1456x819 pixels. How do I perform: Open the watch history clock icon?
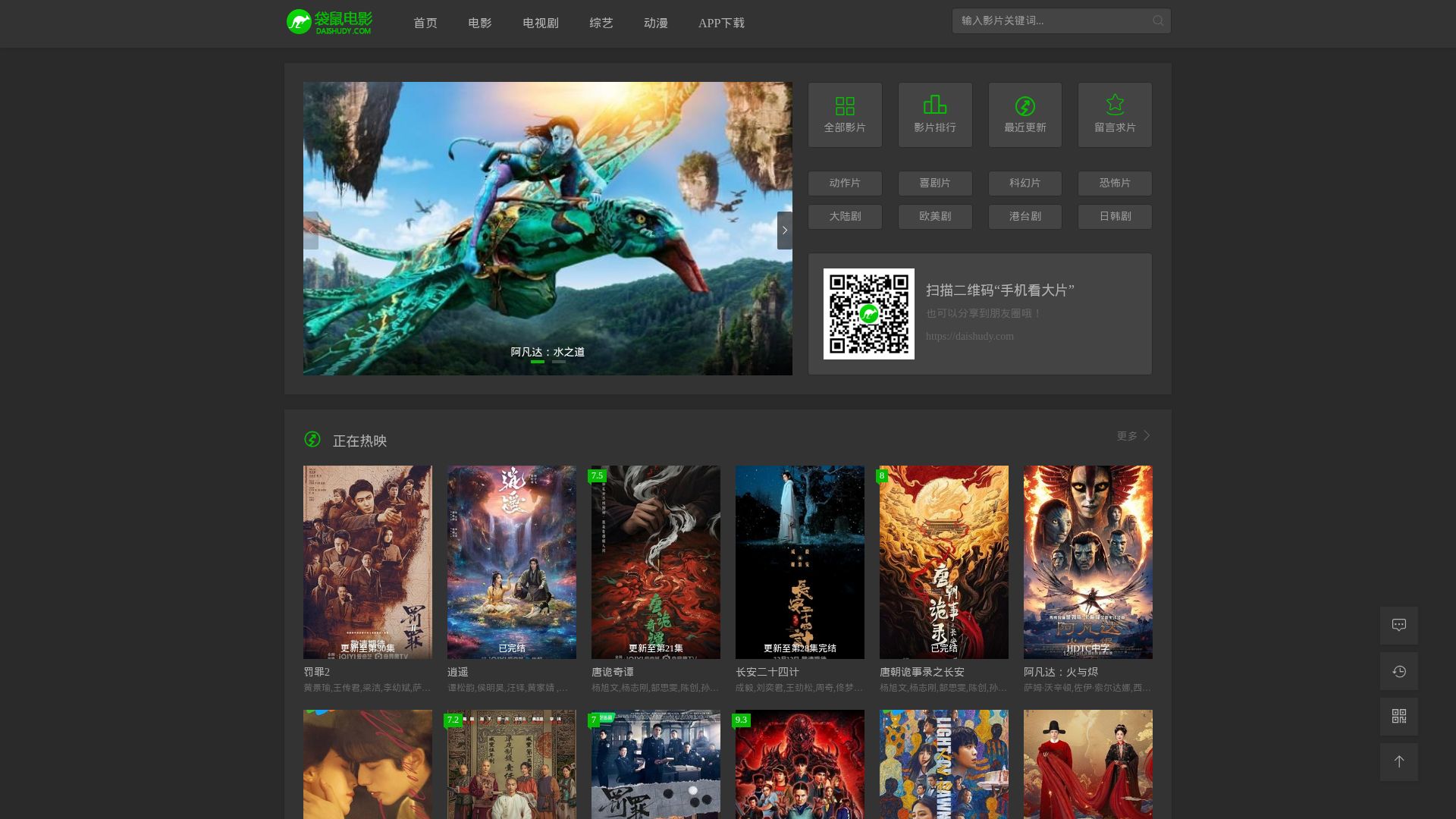coord(1399,671)
